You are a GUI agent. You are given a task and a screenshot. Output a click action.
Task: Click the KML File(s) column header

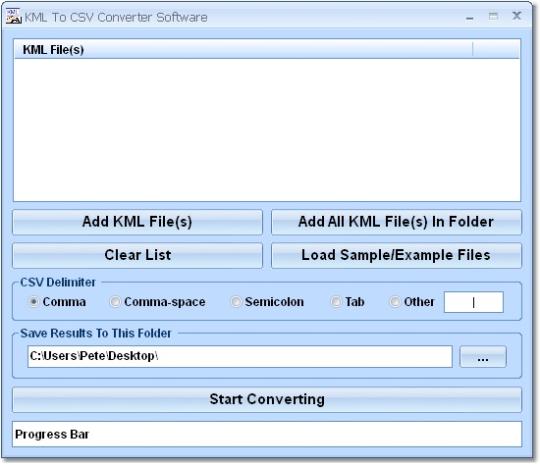[x=243, y=49]
